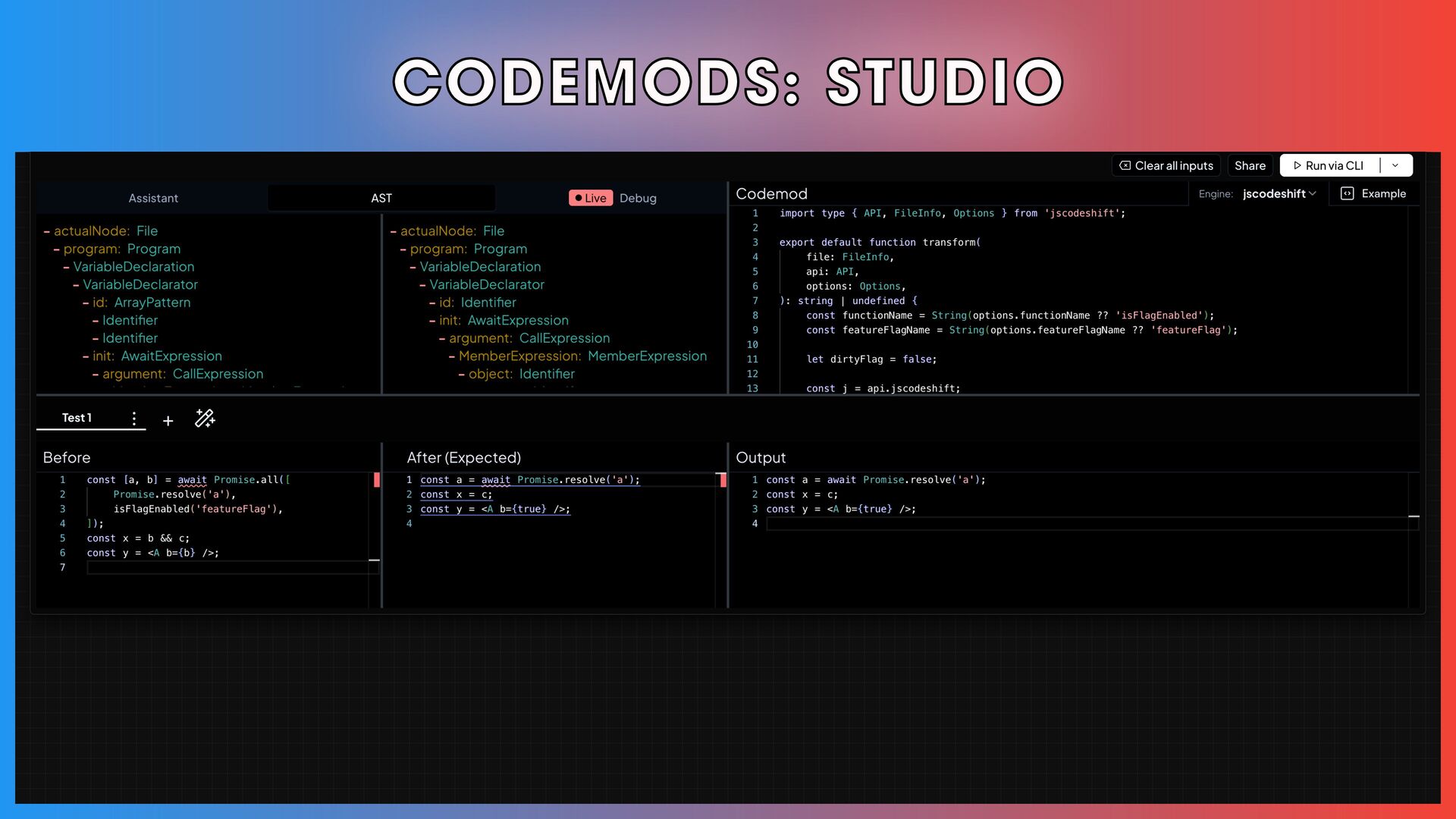Collapse the left id ArrayPattern node
This screenshot has height=819, width=1456.
coord(86,303)
